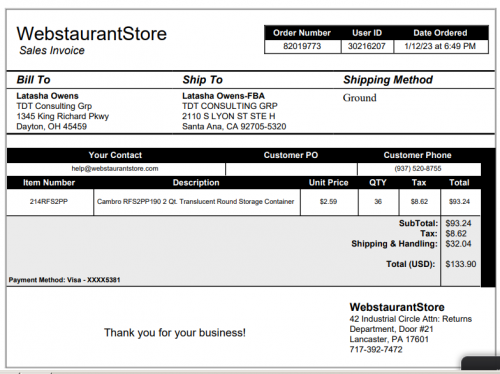Click the Customer PO header
Image resolution: width=500 pixels, height=374 pixels.
tap(291, 155)
